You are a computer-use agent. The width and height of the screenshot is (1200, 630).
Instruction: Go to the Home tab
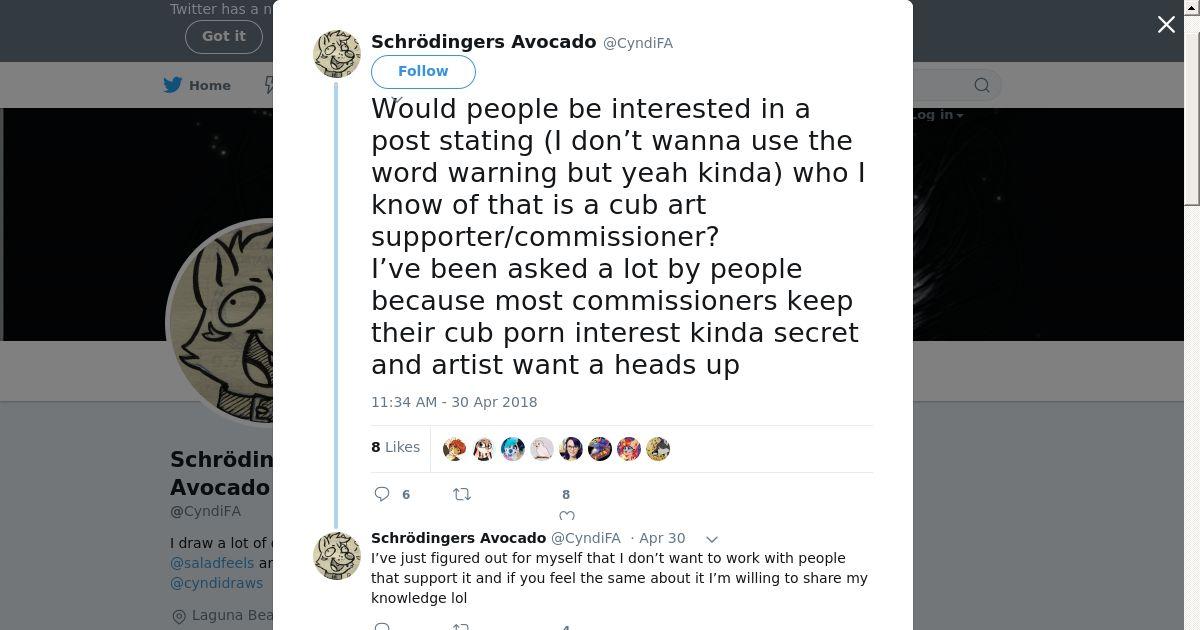198,85
